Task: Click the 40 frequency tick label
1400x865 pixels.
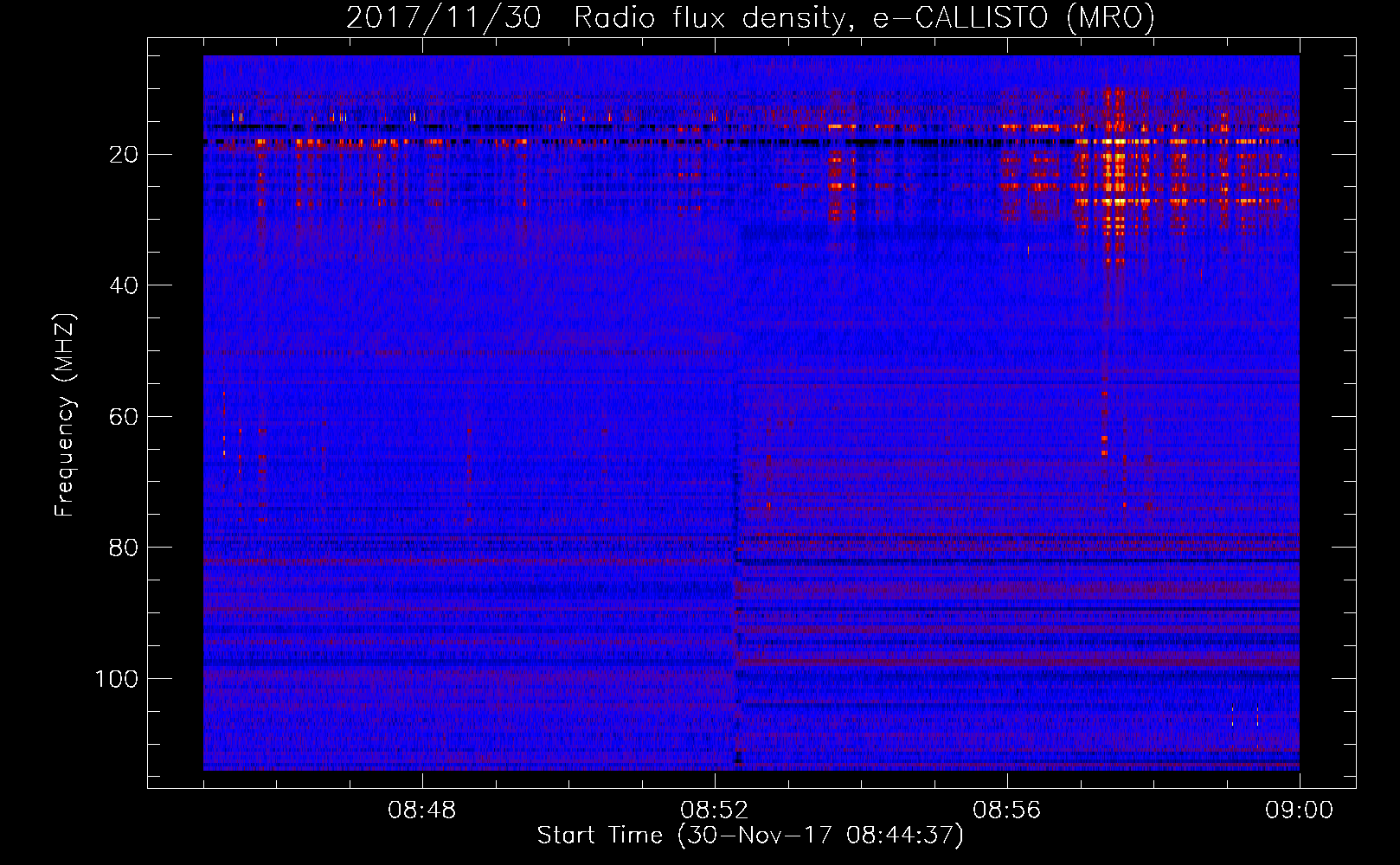Action: (x=124, y=285)
